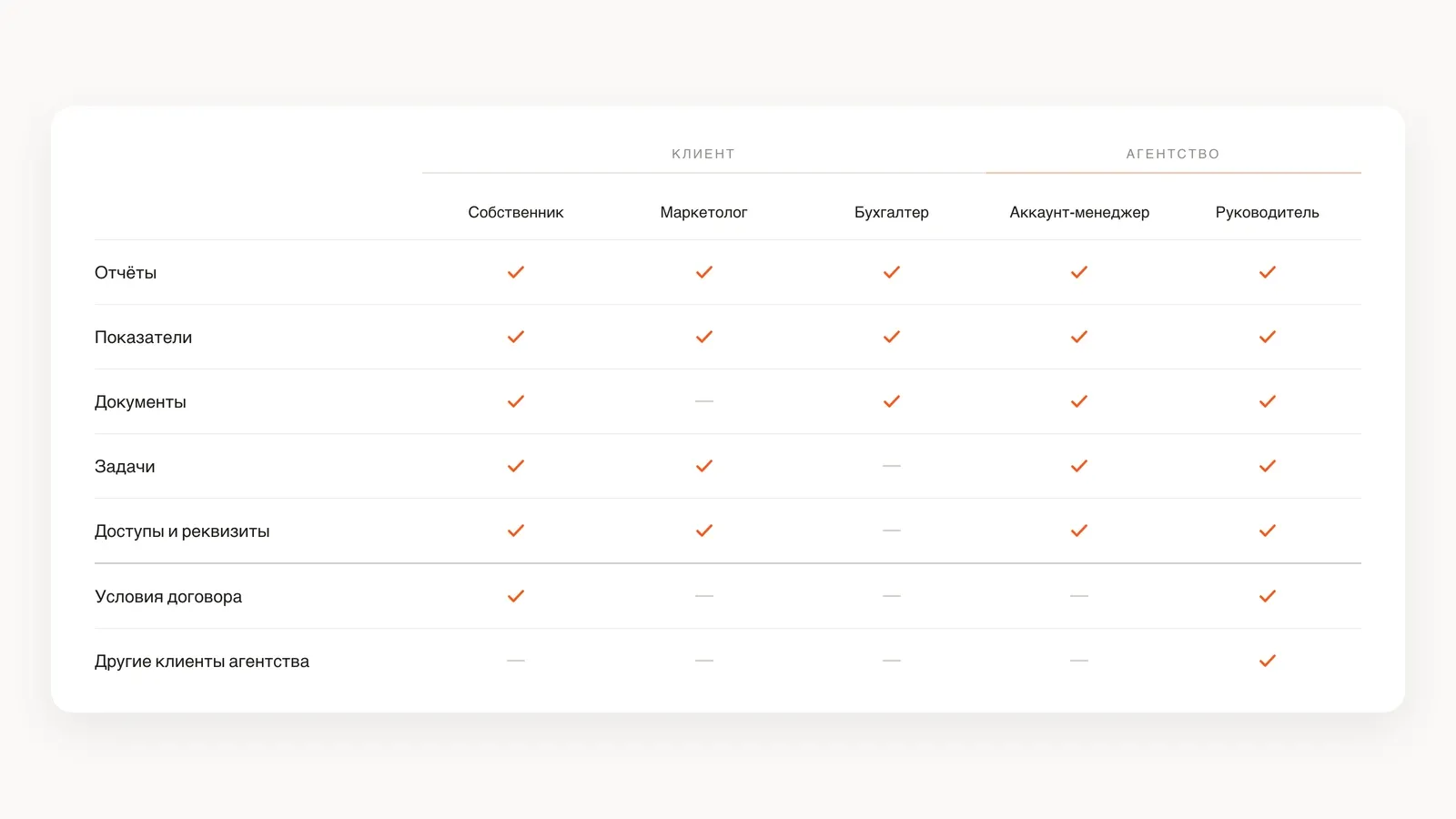
Task: Click the Документы dash under Маркетолог
Action: pos(704,401)
